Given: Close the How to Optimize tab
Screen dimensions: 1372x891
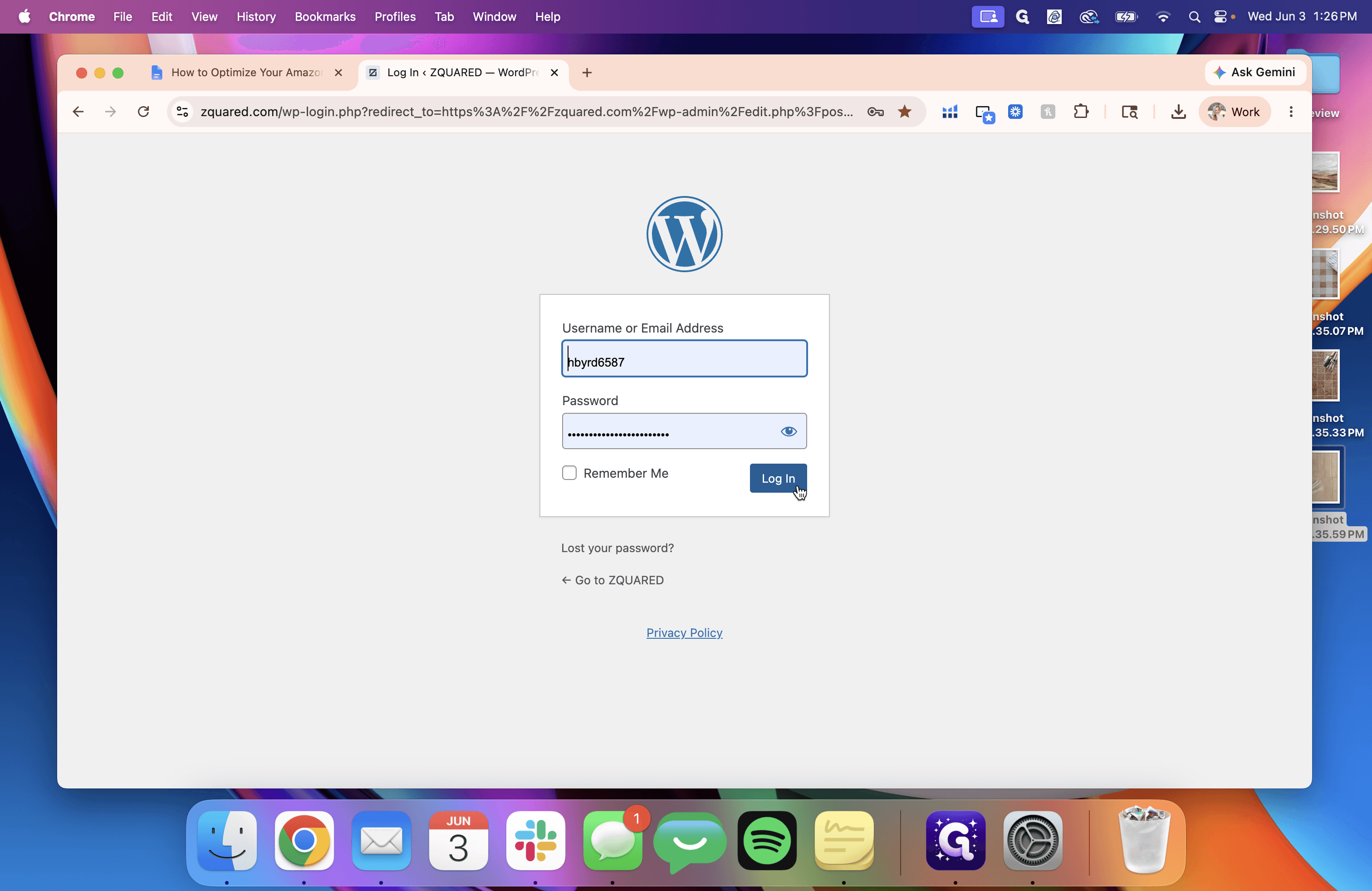Looking at the screenshot, I should point(338,73).
